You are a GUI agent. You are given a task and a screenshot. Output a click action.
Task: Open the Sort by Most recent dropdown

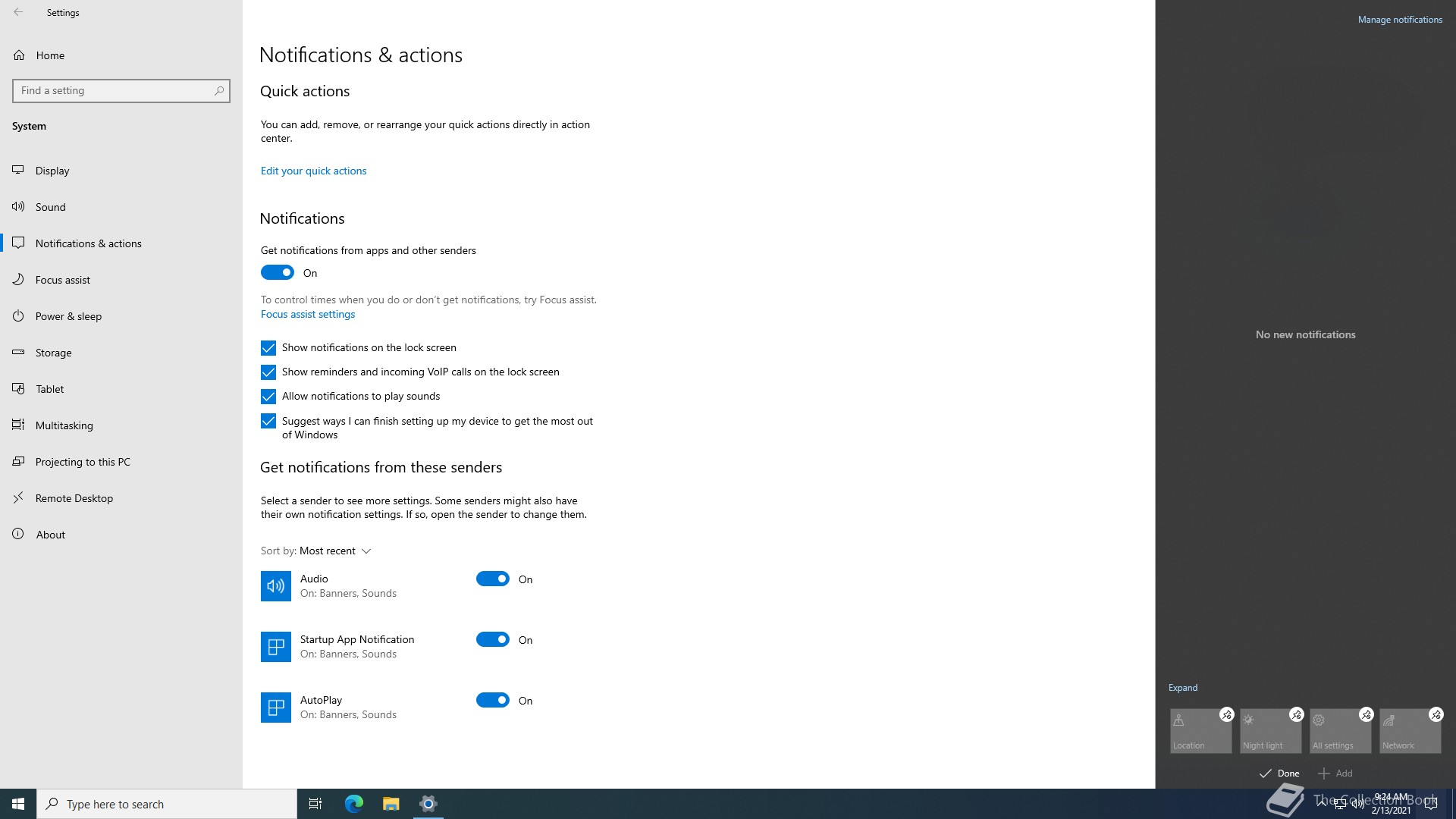[x=335, y=551]
